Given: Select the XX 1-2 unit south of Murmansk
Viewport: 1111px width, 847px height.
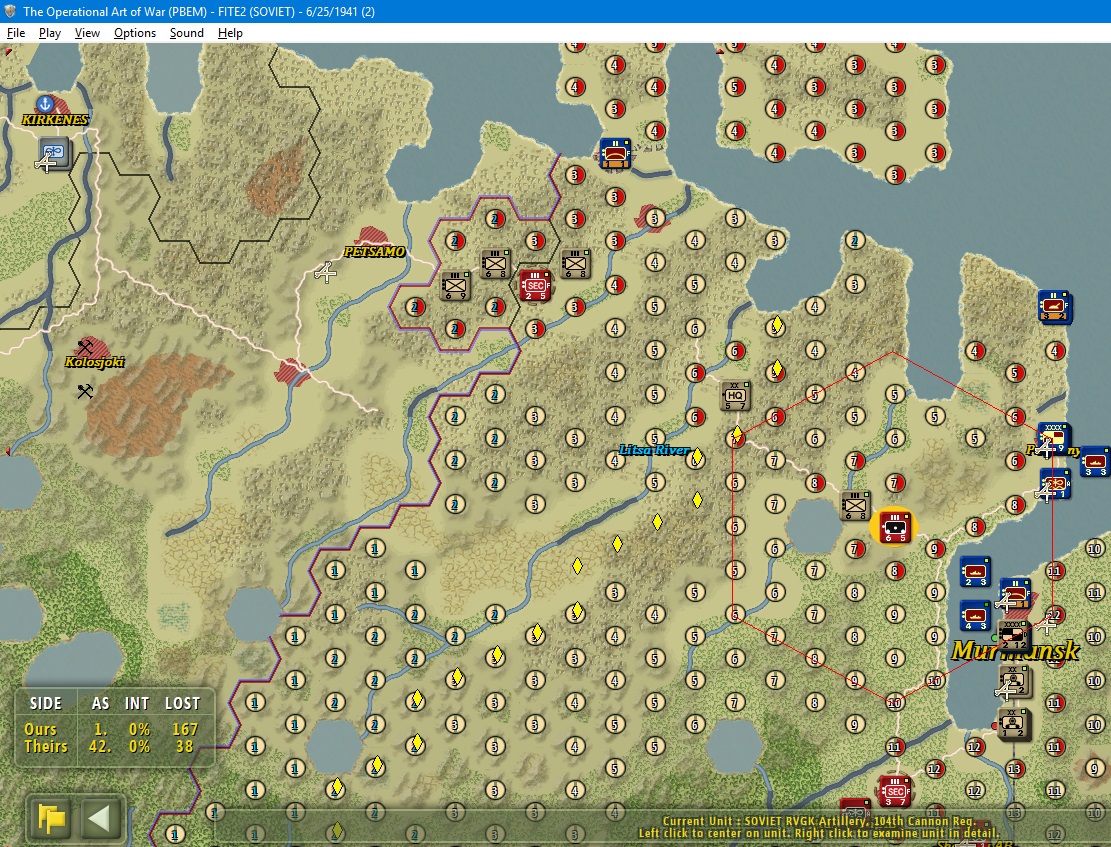Looking at the screenshot, I should coord(1014,724).
